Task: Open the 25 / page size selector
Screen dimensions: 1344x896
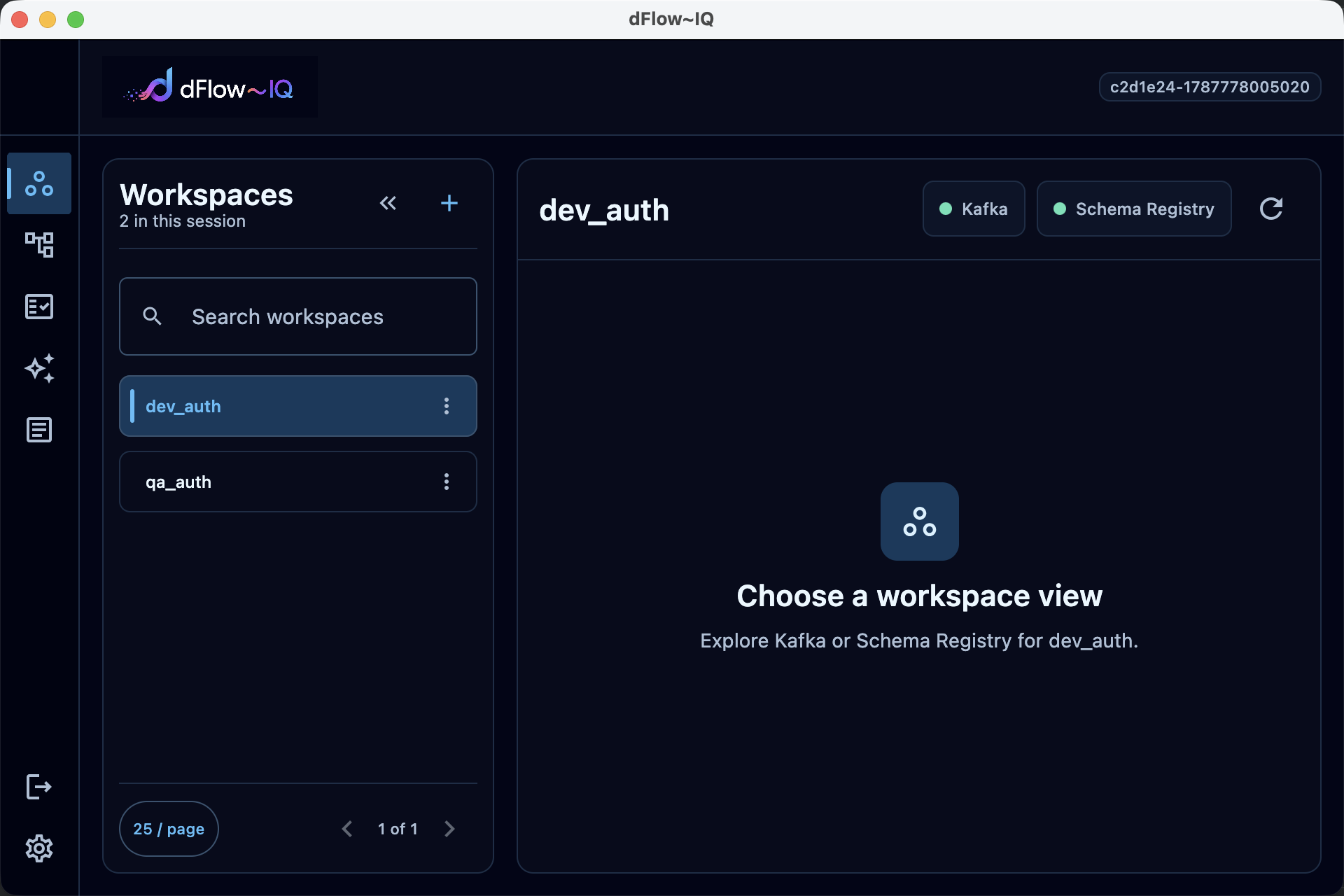Action: point(169,829)
